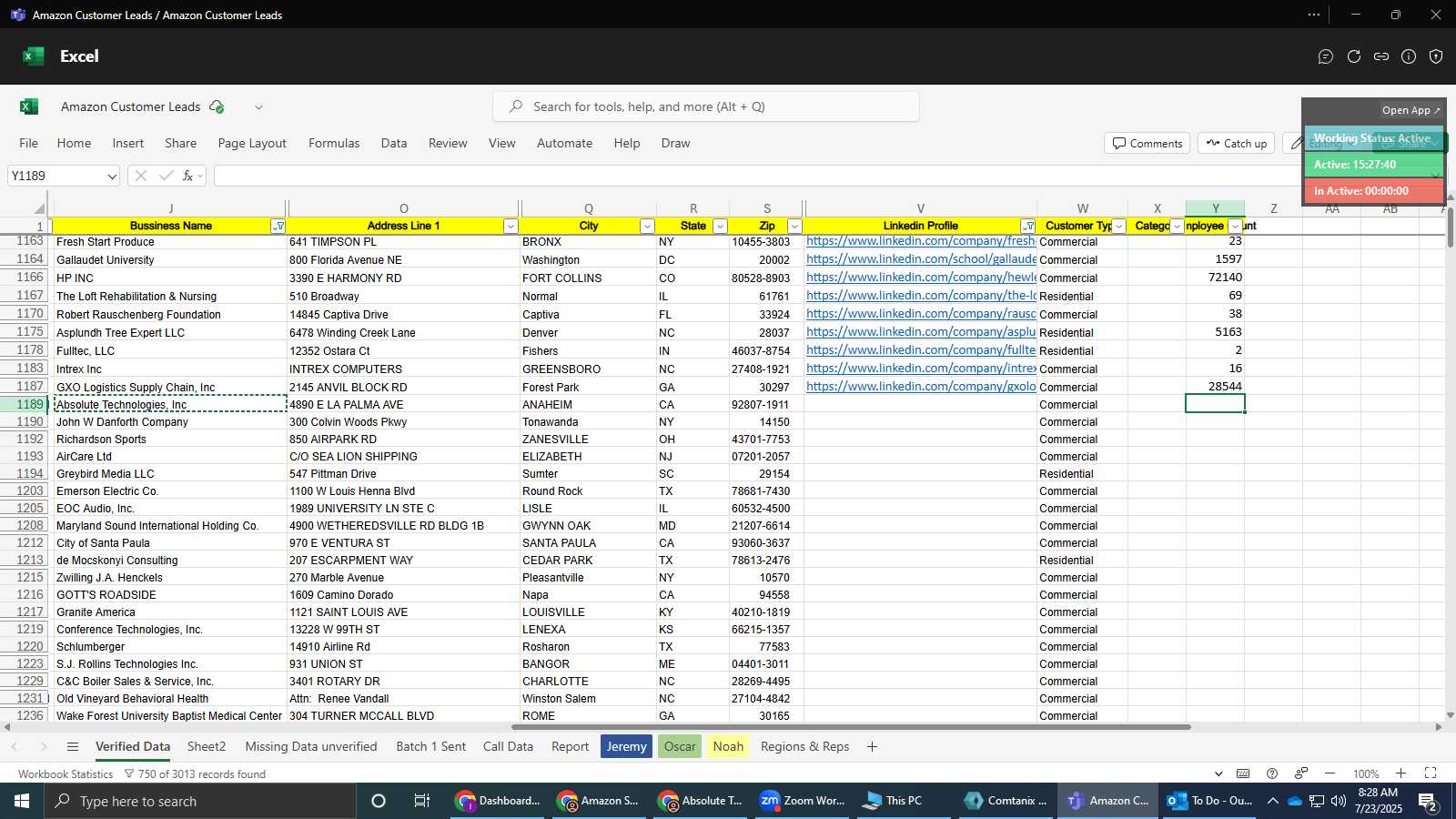Viewport: 1456px width, 819px height.
Task: Cancel formula entry X icon
Action: (x=141, y=176)
